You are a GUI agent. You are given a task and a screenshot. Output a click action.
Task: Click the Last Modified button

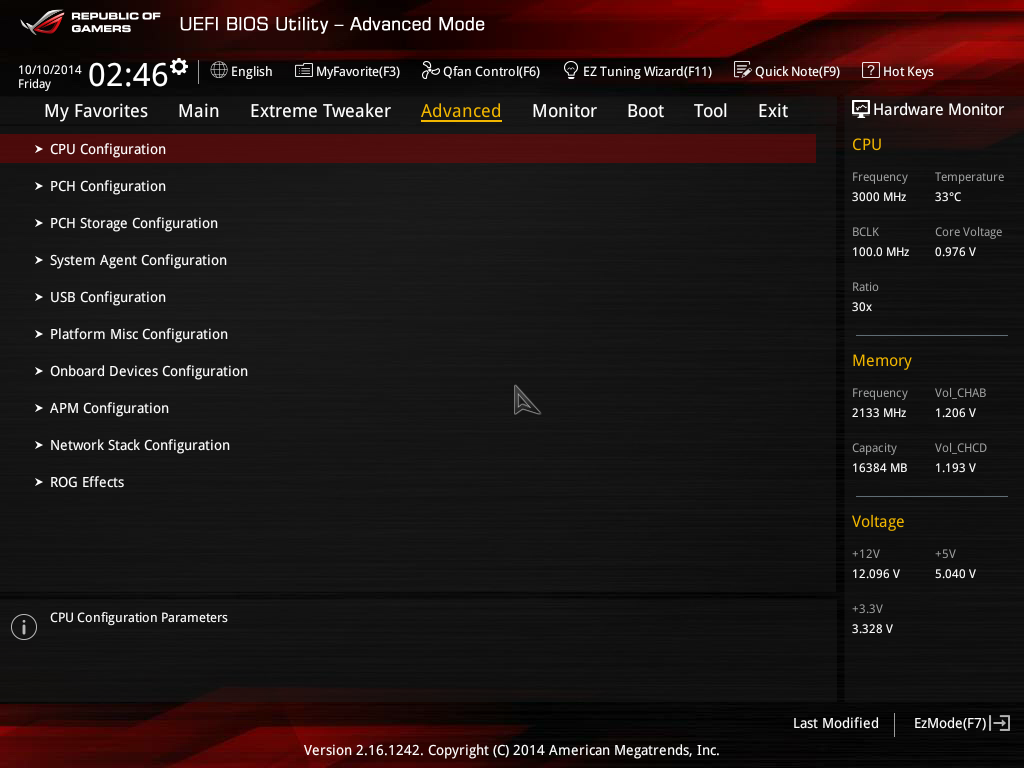coord(835,723)
